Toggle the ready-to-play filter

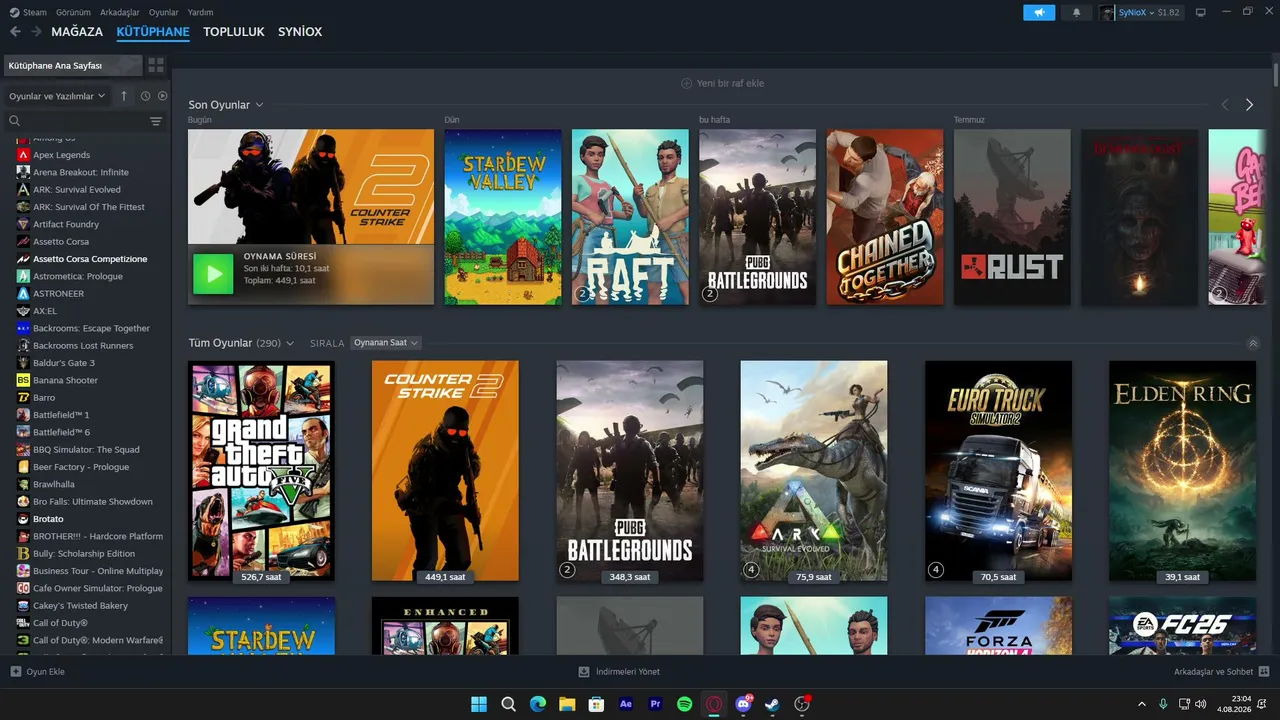click(162, 96)
